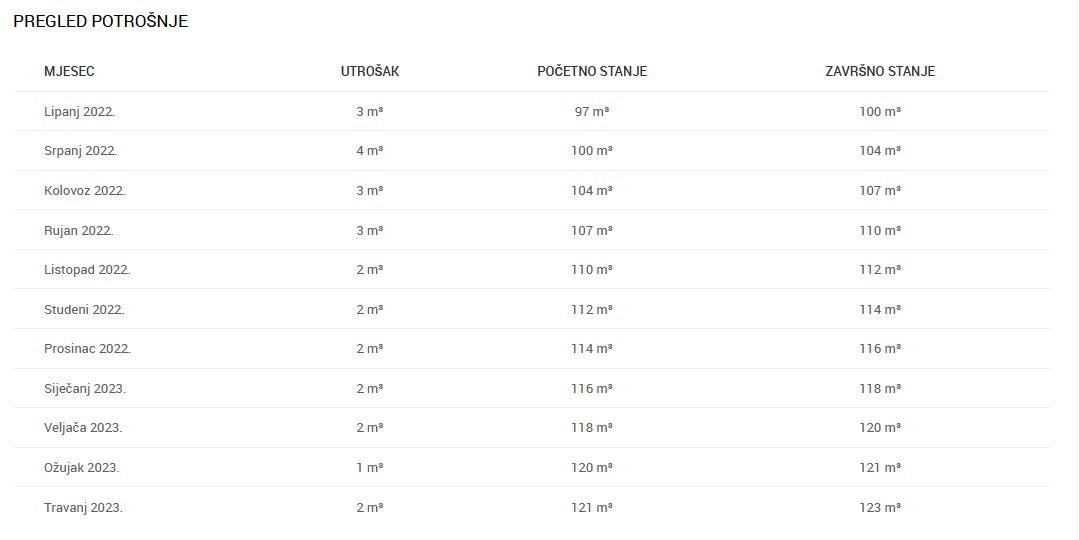Click the Travanj 2023. month entry
This screenshot has height=540, width=1079.
pos(83,508)
